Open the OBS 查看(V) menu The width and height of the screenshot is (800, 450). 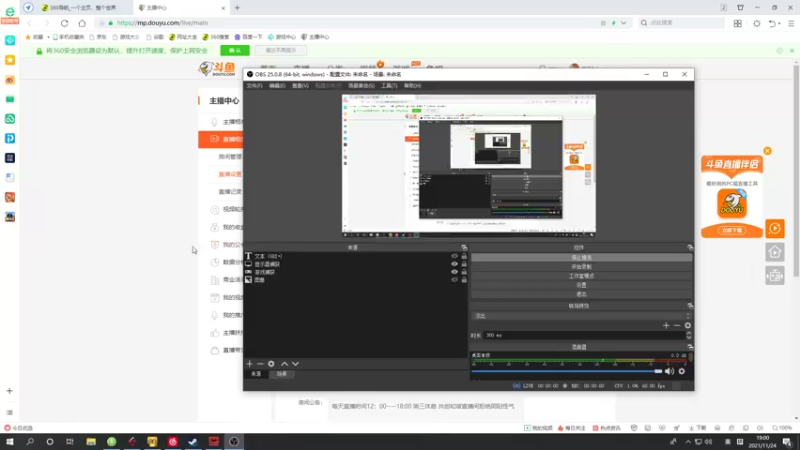tap(300, 86)
